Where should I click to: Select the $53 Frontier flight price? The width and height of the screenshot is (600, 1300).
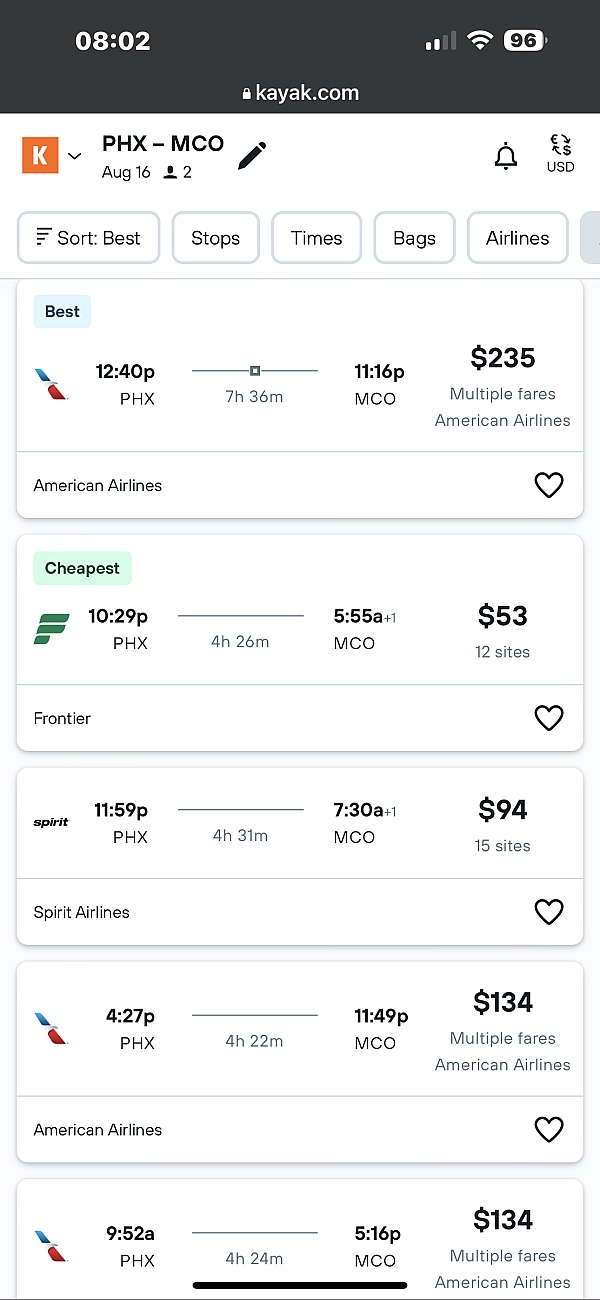tap(502, 616)
